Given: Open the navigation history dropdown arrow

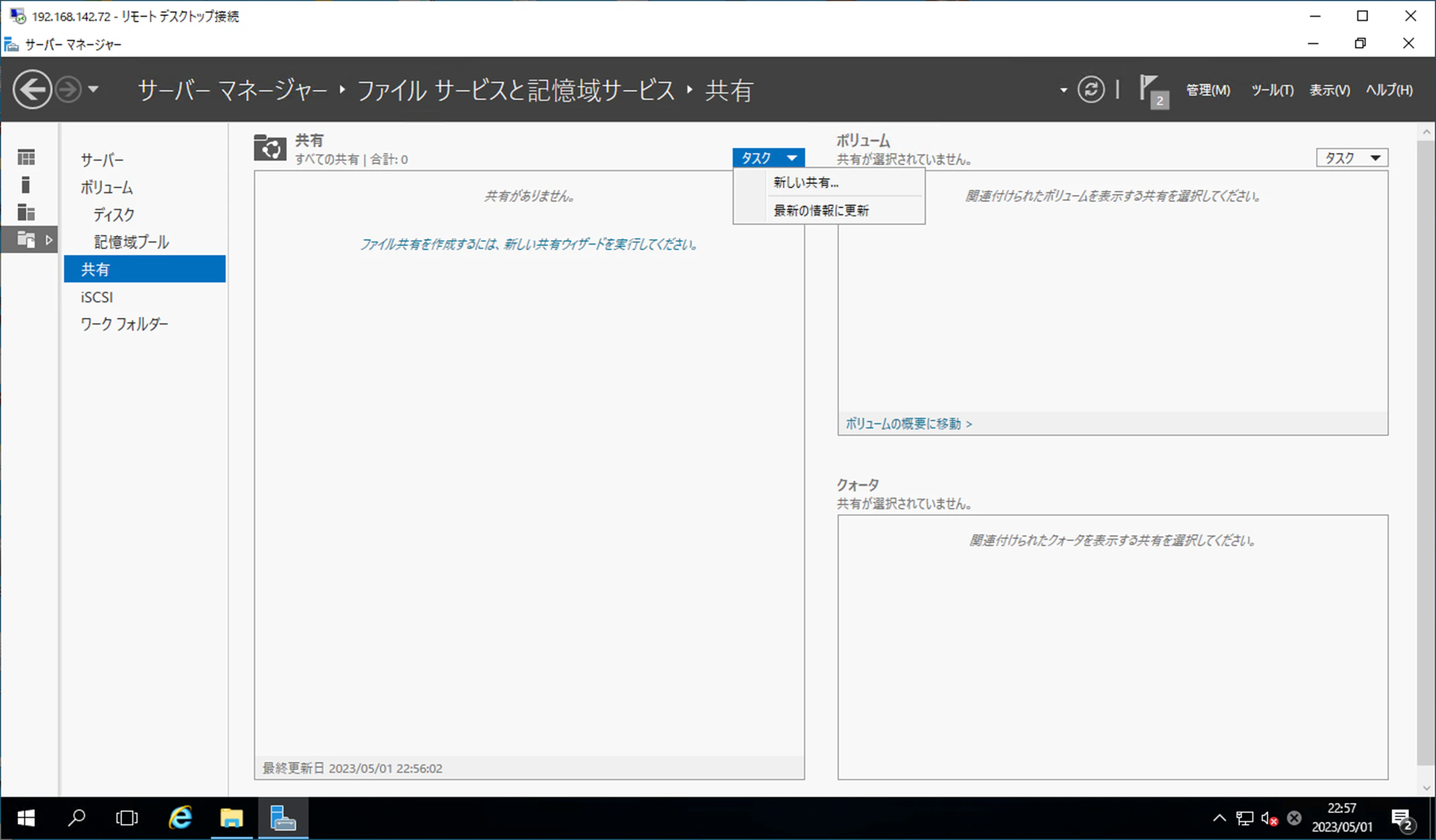Looking at the screenshot, I should pyautogui.click(x=93, y=89).
